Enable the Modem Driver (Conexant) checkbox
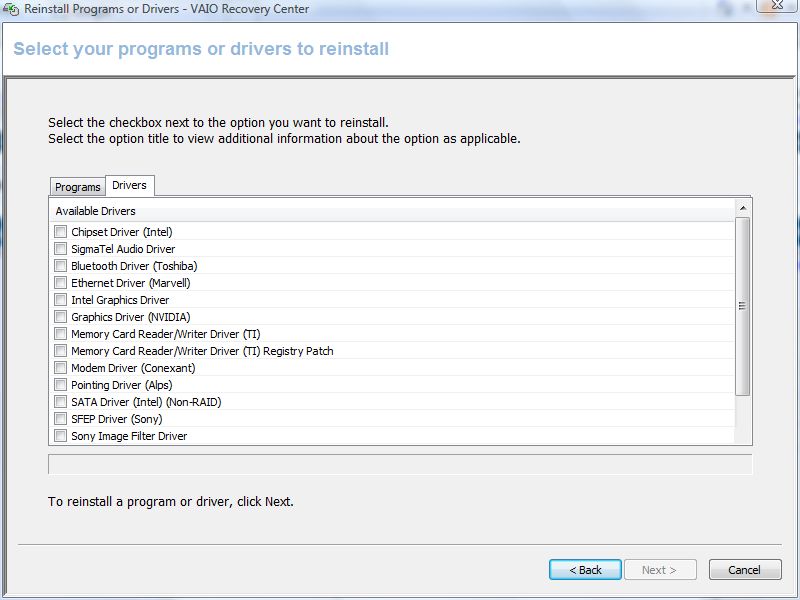800x600 pixels. click(x=61, y=368)
